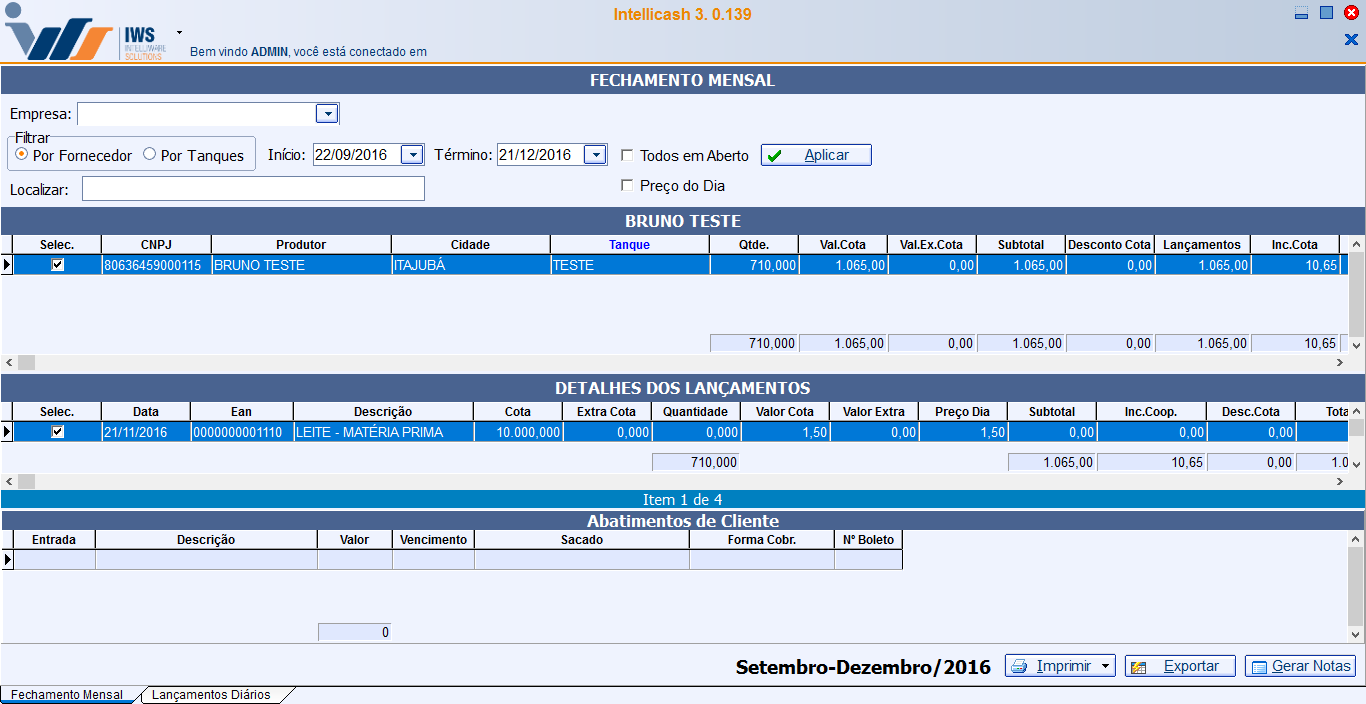The width and height of the screenshot is (1366, 704).
Task: Click the Exportar button
Action: pyautogui.click(x=1180, y=666)
